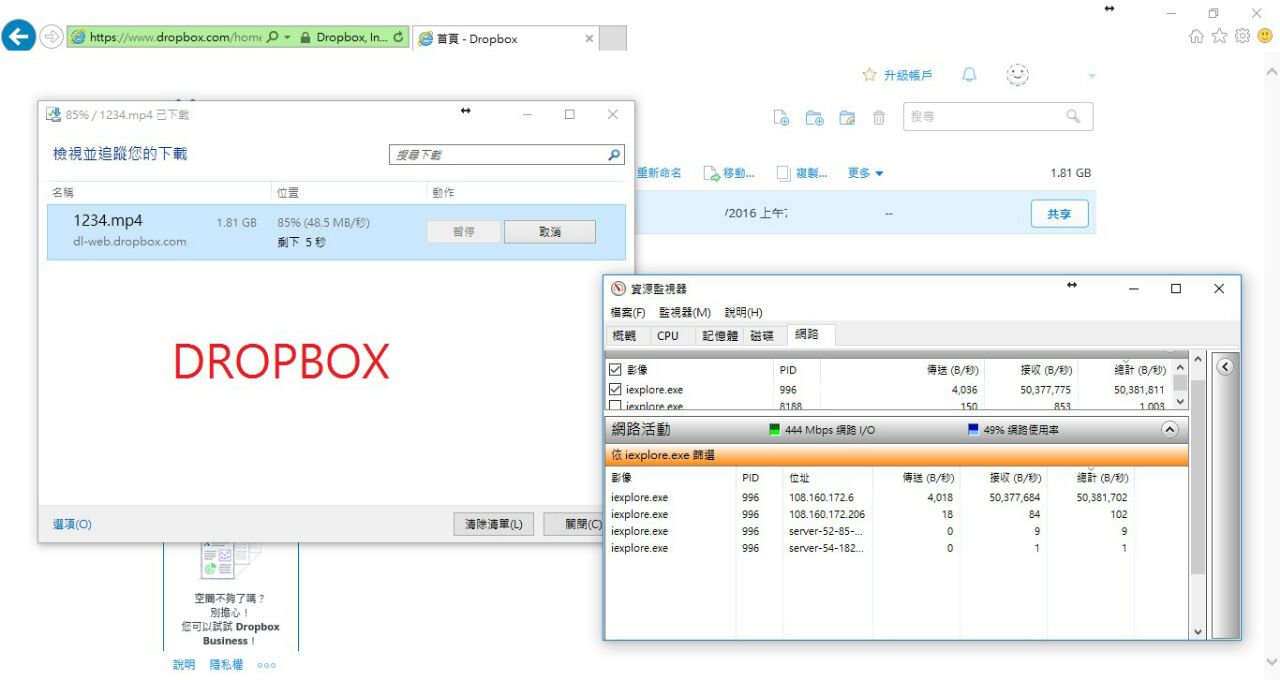1280x680 pixels.
Task: Switch to the 記憶體 tab
Action: [719, 336]
